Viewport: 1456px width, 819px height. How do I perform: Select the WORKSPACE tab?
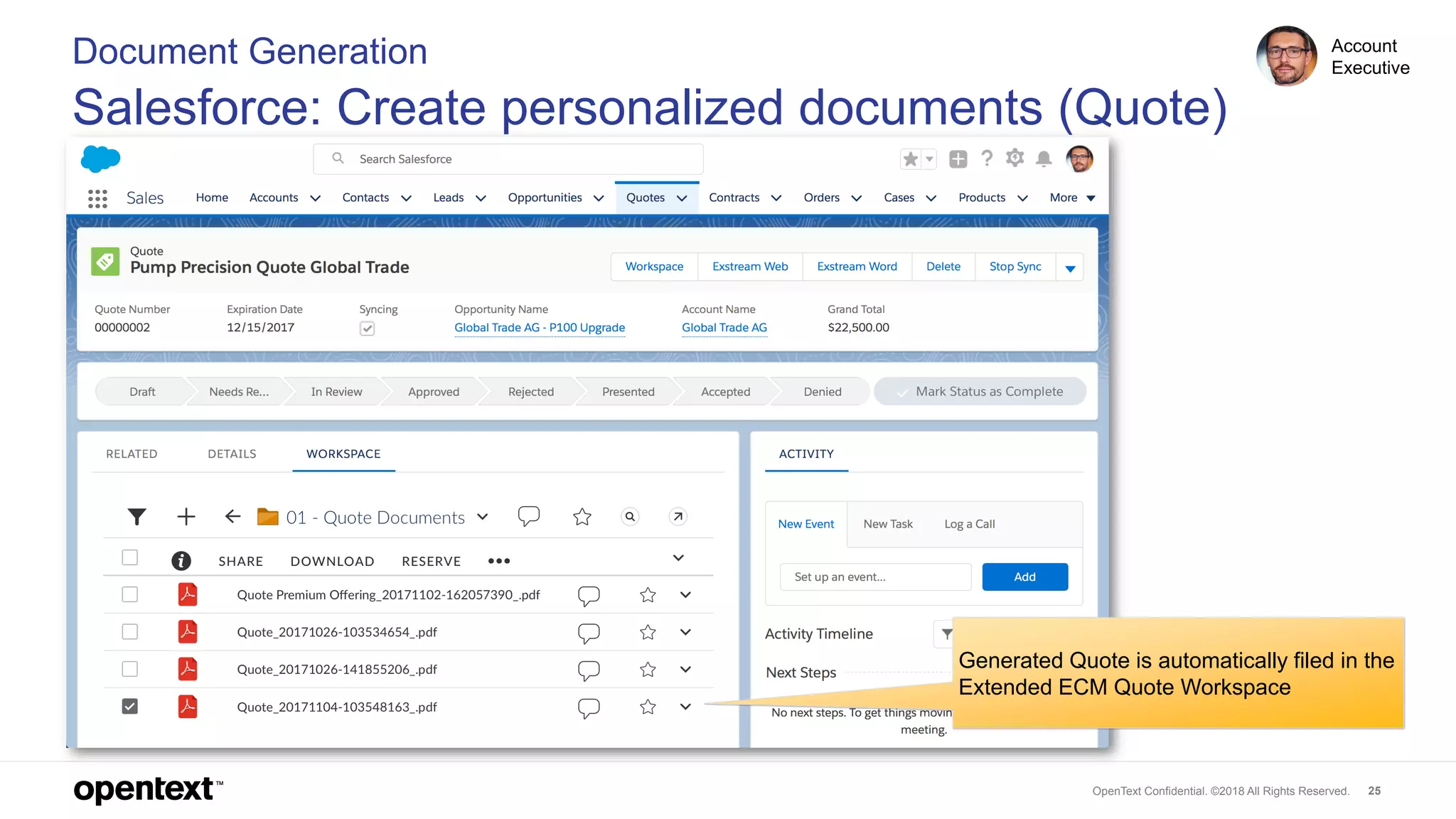click(343, 454)
